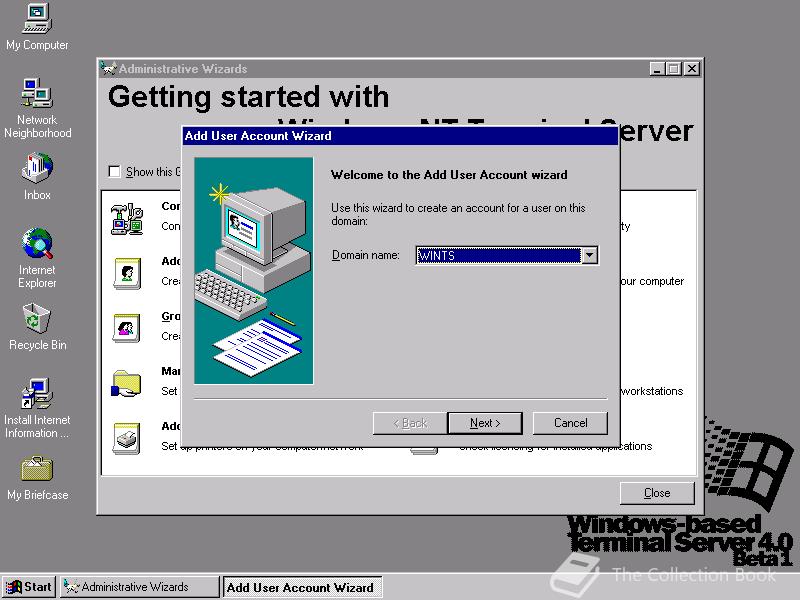Open the Domain name dropdown list
The width and height of the screenshot is (800, 600).
coord(590,255)
